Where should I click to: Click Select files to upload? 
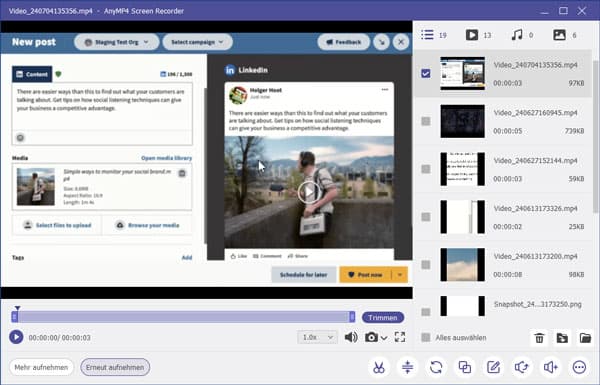click(x=57, y=225)
